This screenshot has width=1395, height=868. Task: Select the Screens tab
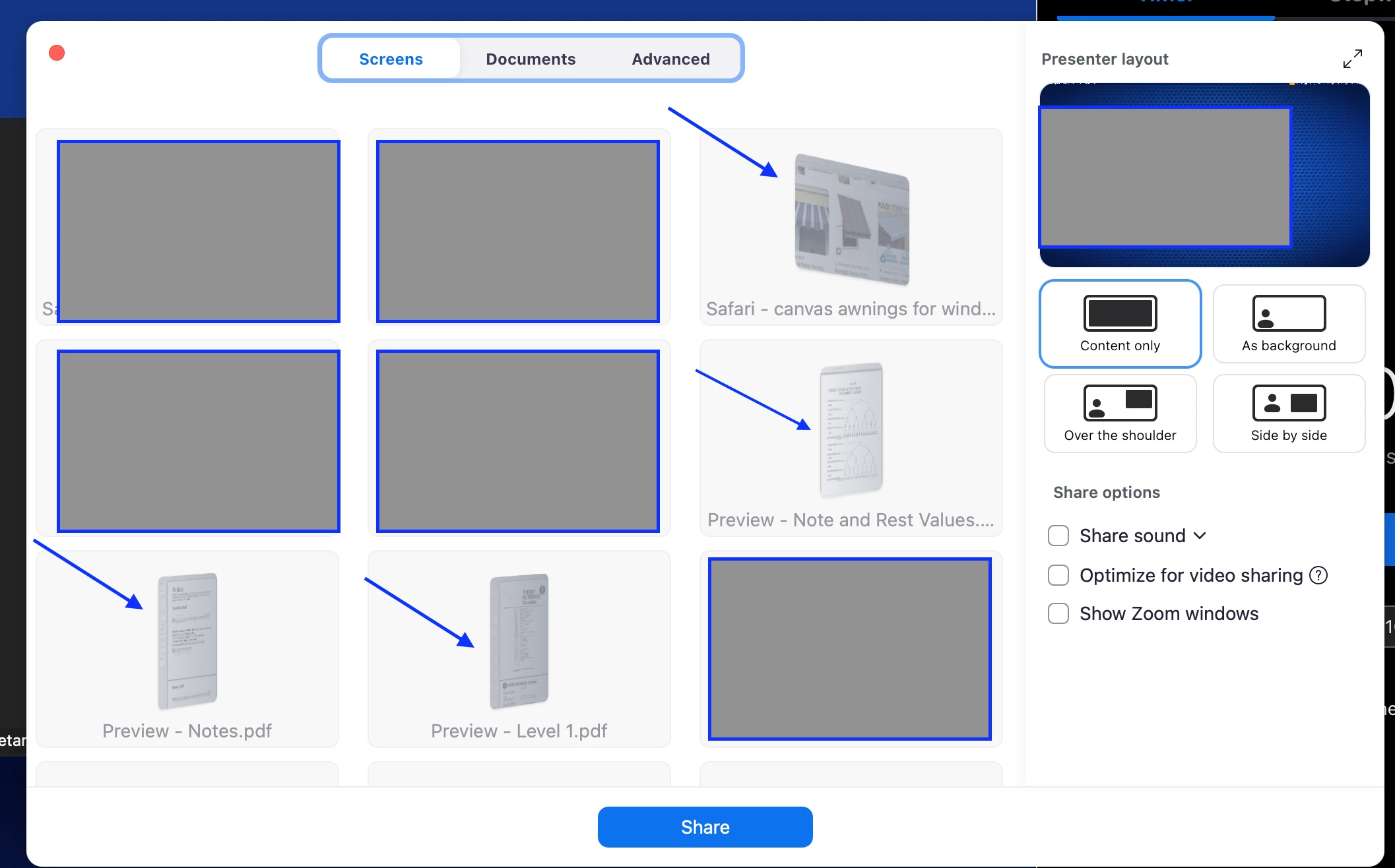391,59
